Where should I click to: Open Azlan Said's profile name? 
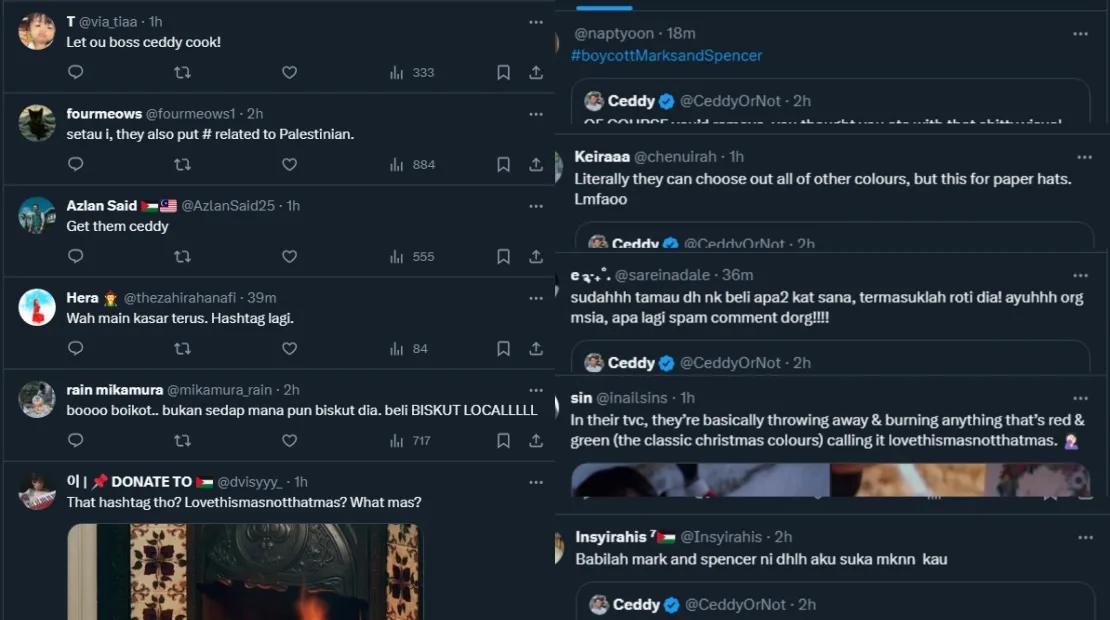click(x=101, y=205)
